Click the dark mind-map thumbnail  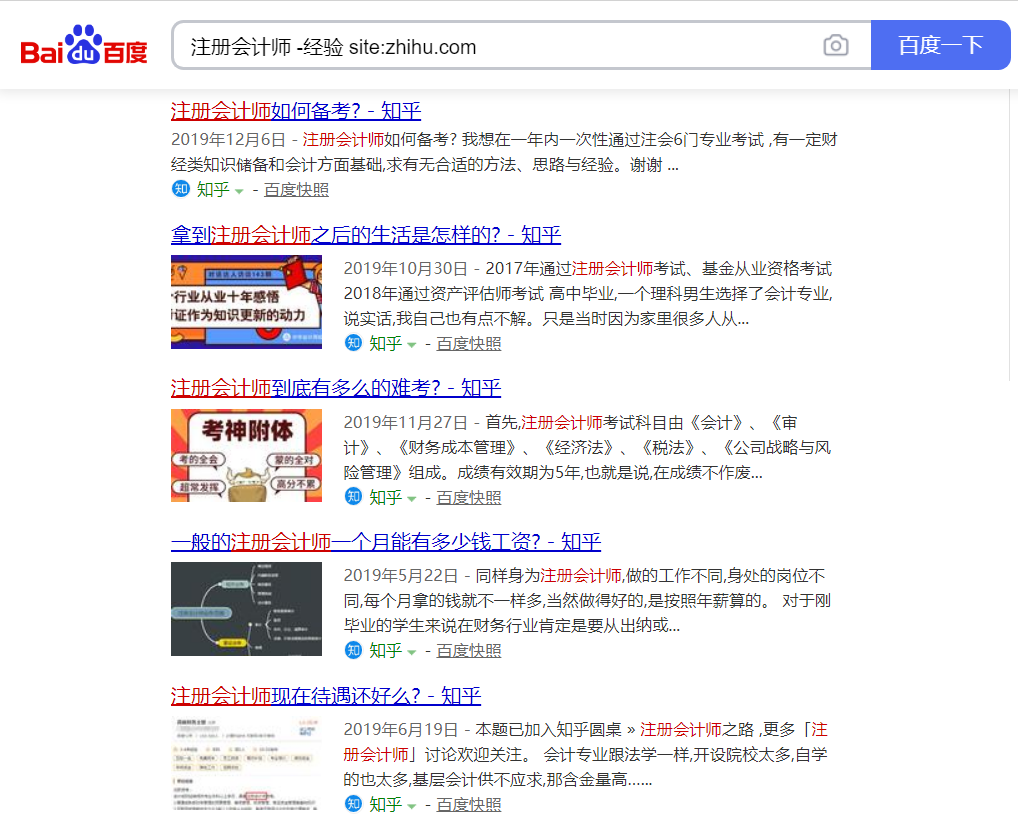pos(246,609)
